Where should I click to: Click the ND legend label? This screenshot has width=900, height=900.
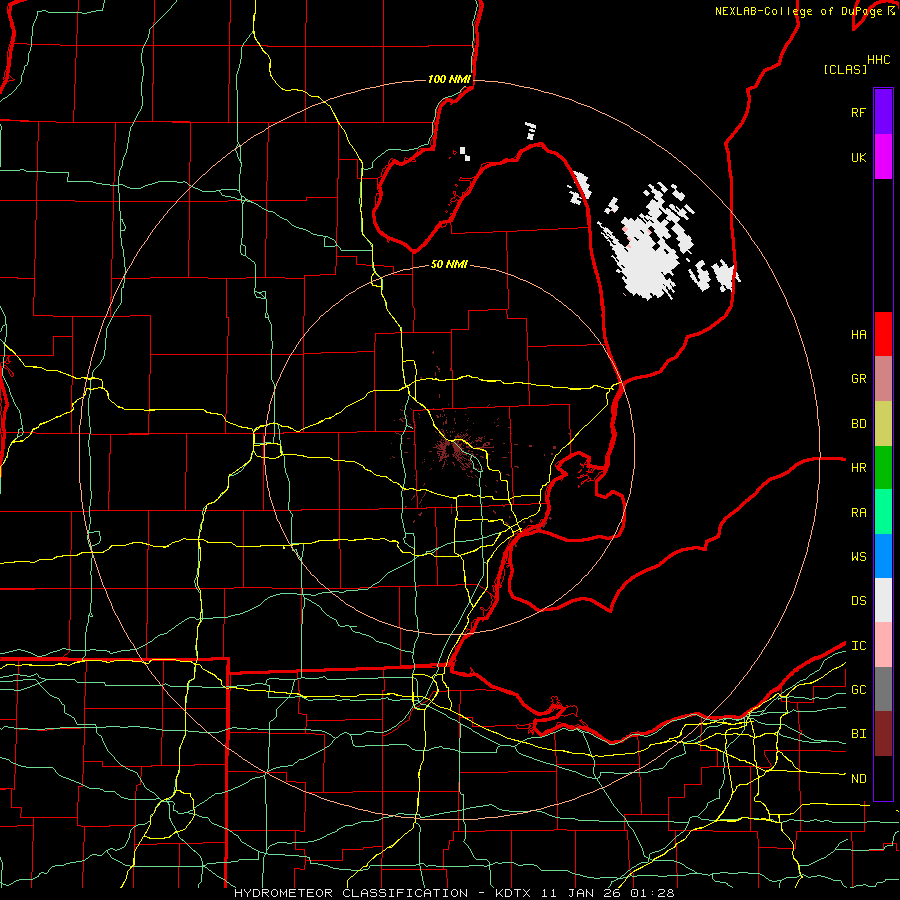(859, 779)
